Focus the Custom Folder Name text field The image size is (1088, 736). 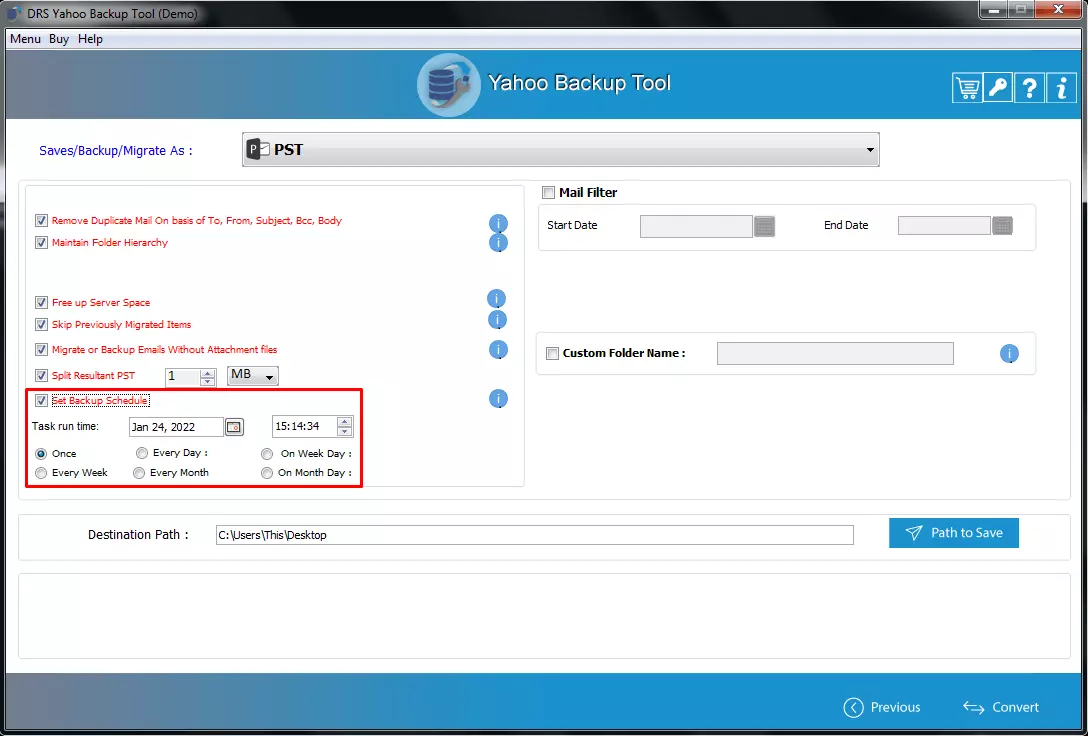(x=835, y=354)
